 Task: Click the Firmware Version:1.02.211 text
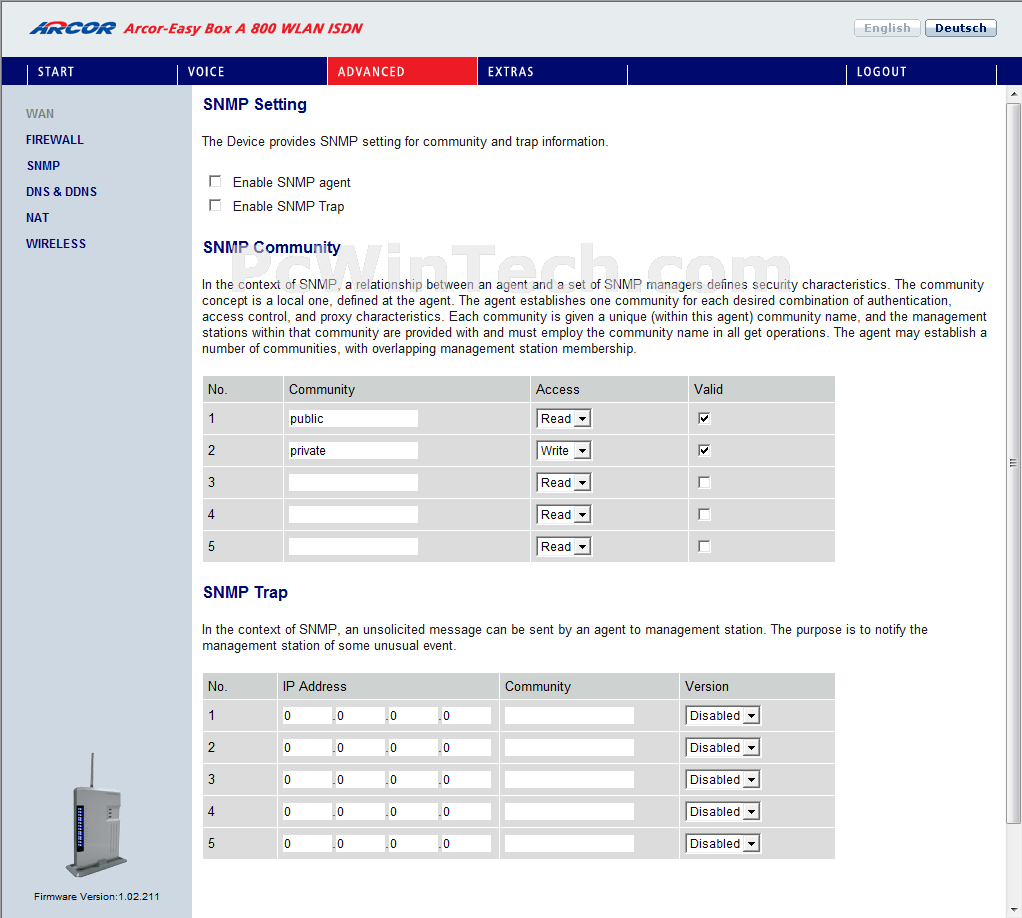click(x=96, y=896)
